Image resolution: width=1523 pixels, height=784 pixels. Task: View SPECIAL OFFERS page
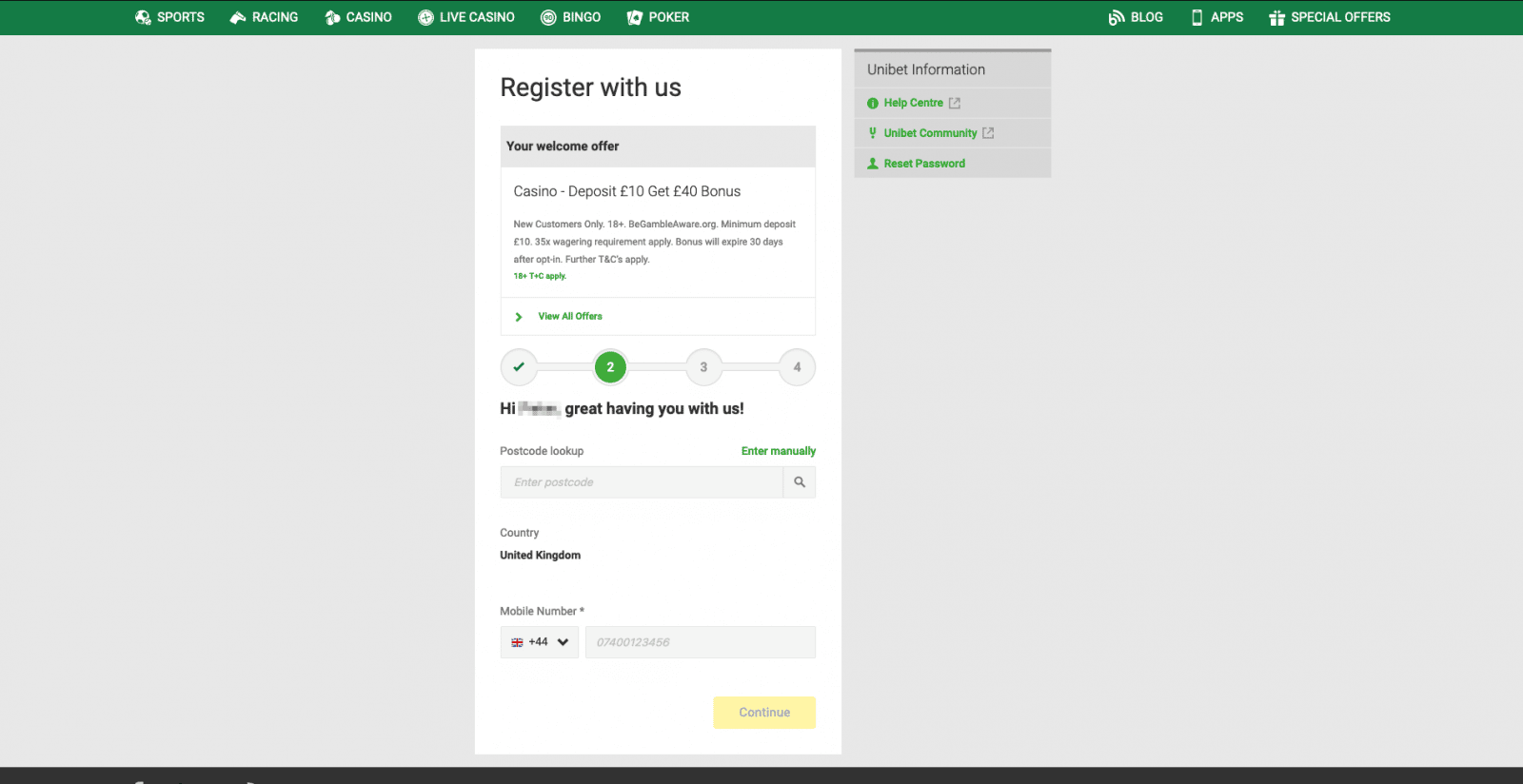(x=1330, y=17)
